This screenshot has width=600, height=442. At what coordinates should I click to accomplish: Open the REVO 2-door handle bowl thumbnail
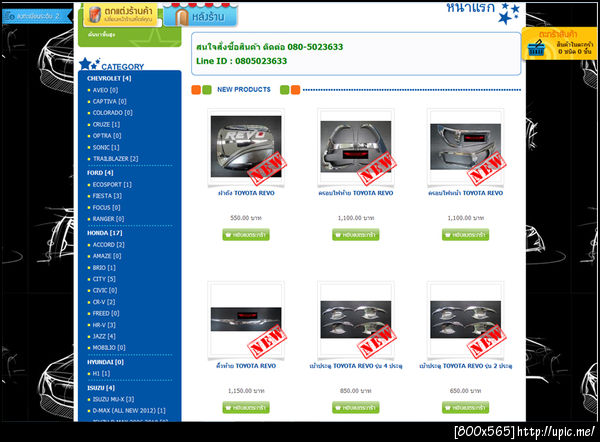(465, 319)
